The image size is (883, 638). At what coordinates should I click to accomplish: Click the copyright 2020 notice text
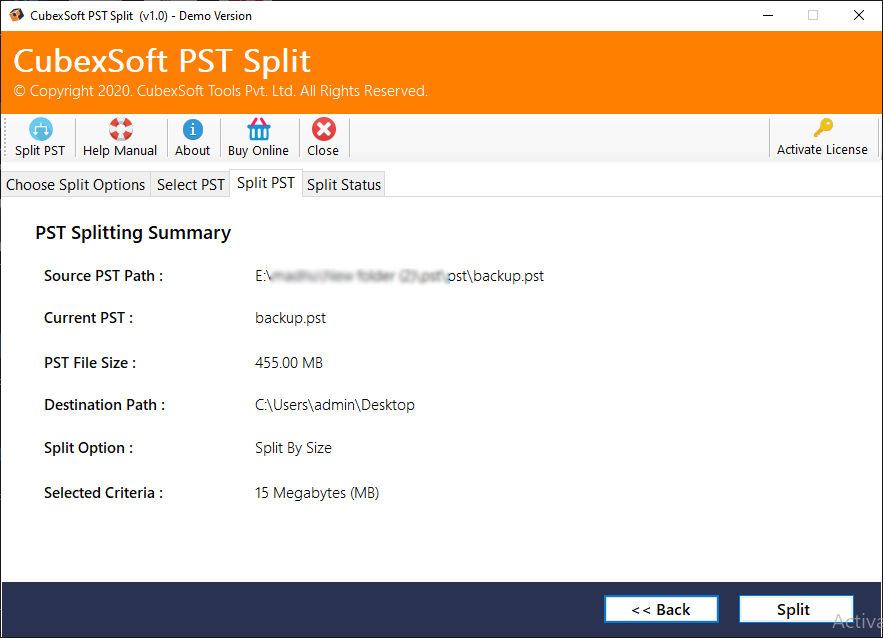coord(221,91)
